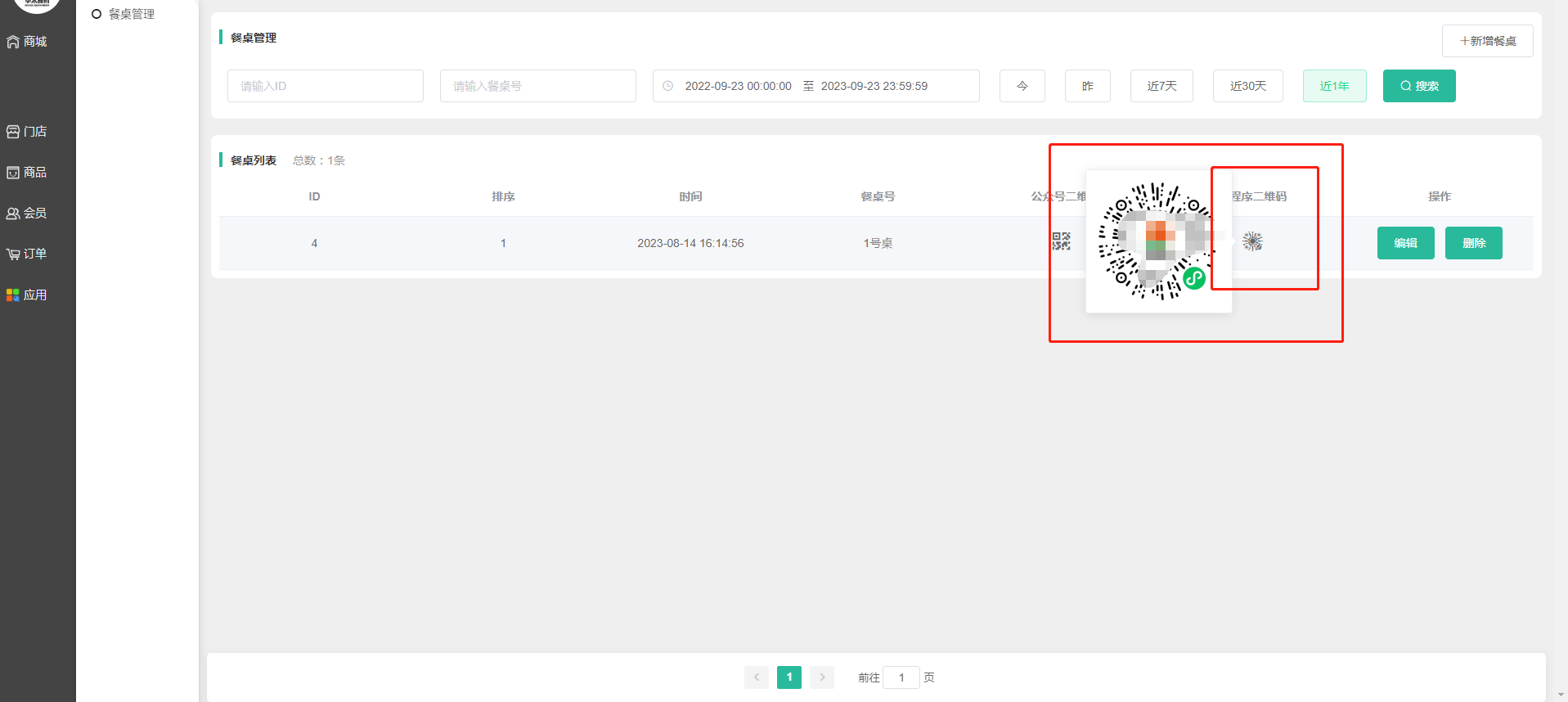Click 删除 for table 1号桌
This screenshot has width=1568, height=702.
pos(1473,243)
